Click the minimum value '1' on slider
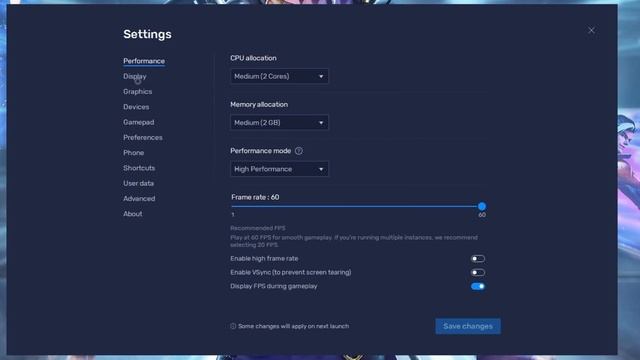 coord(233,215)
